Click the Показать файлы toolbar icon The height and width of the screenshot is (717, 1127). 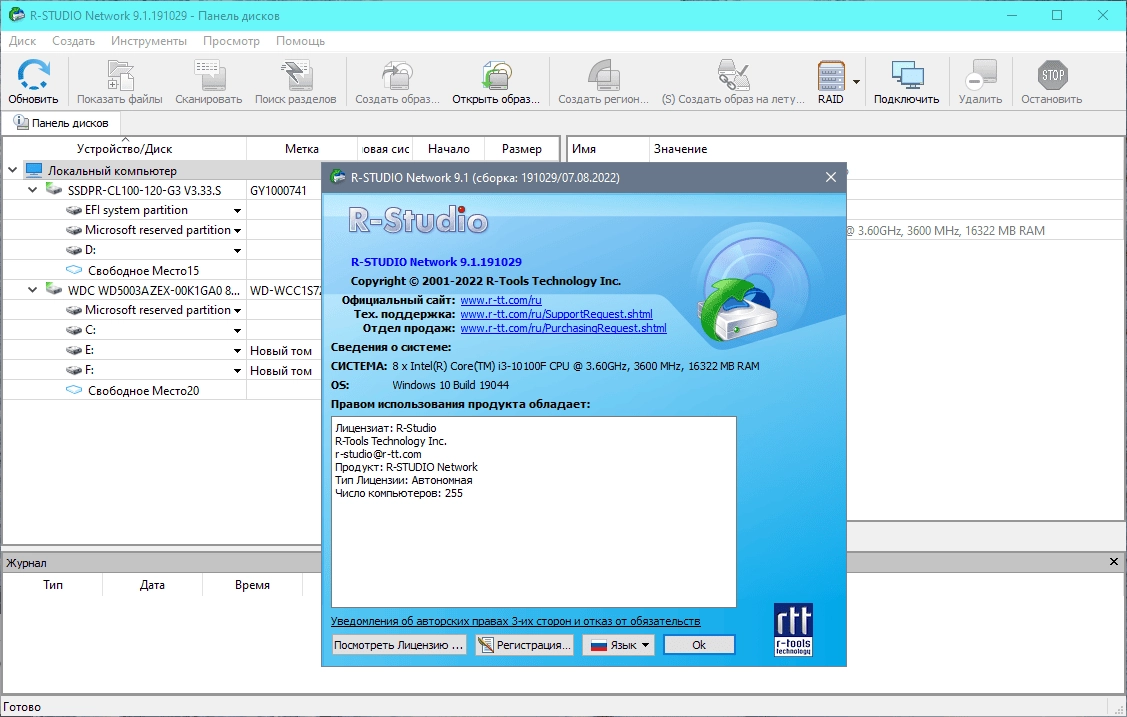point(120,75)
